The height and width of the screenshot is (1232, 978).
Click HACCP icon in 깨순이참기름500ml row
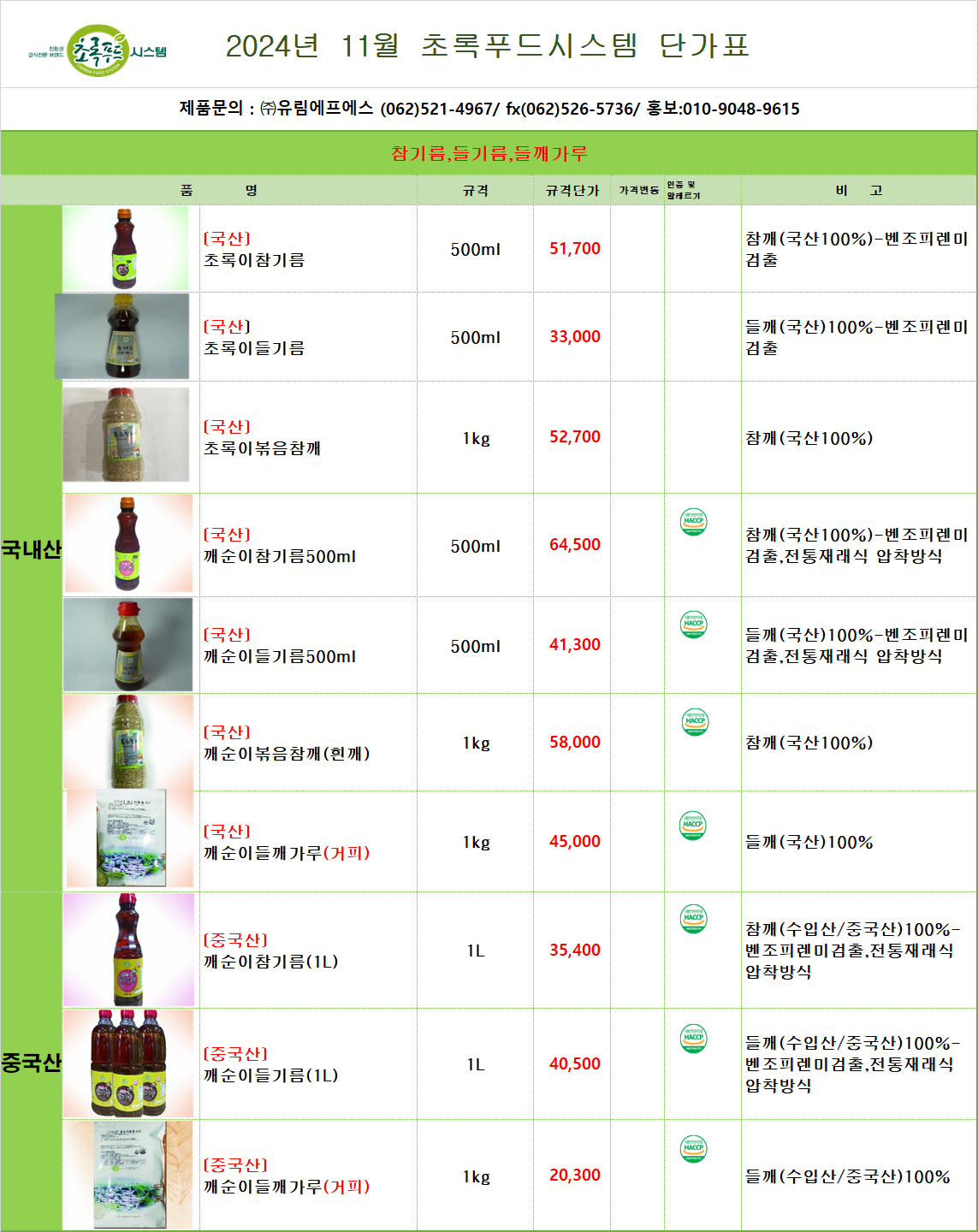click(693, 521)
